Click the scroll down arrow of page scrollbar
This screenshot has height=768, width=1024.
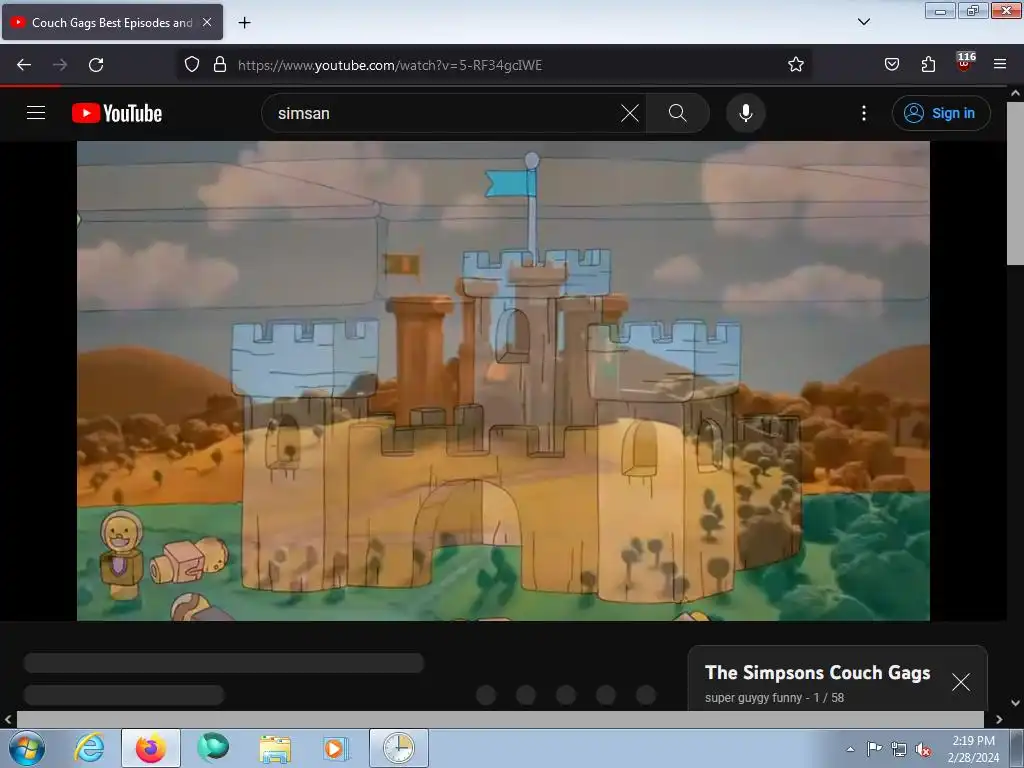[x=1015, y=703]
